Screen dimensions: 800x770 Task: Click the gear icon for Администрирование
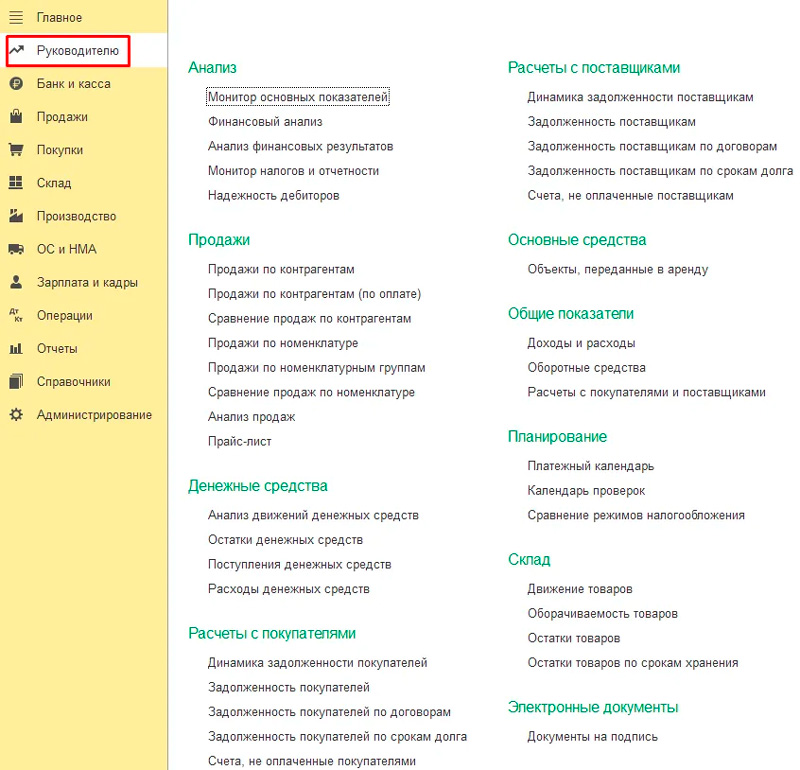[x=16, y=415]
